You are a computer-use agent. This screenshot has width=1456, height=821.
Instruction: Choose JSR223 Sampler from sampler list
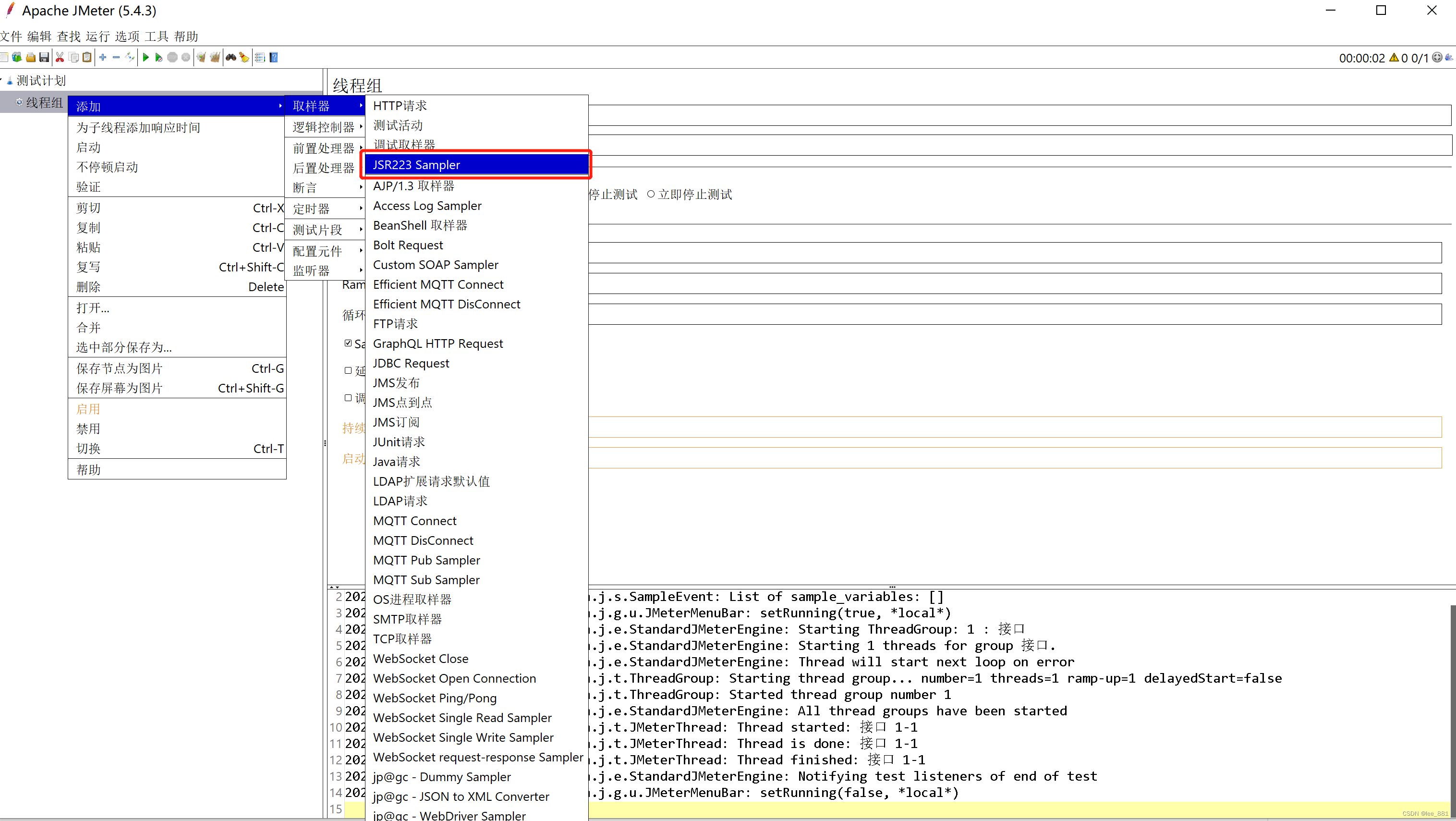coord(476,165)
